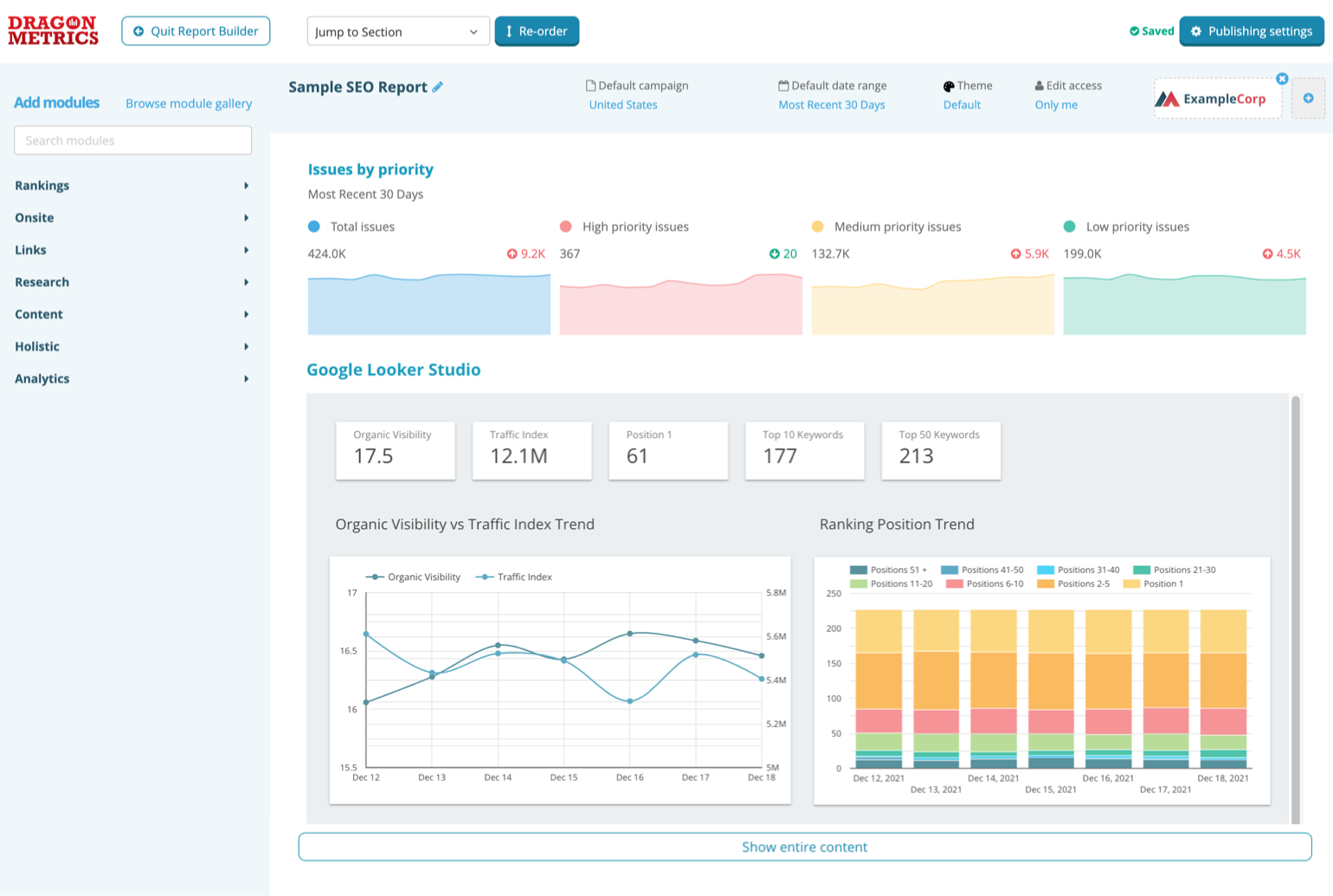The height and width of the screenshot is (896, 1333).
Task: Open Publishing settings via the gear icon
Action: 1196,31
